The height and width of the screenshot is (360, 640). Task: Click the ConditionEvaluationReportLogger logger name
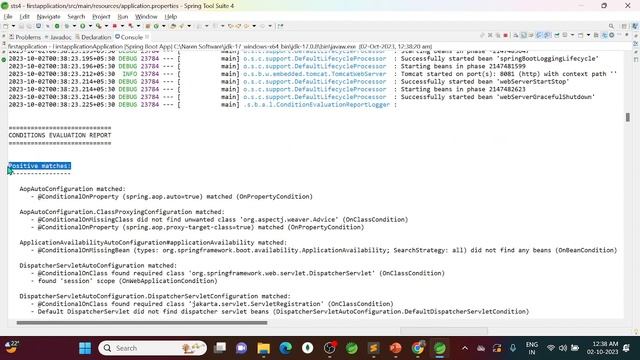[x=317, y=104]
